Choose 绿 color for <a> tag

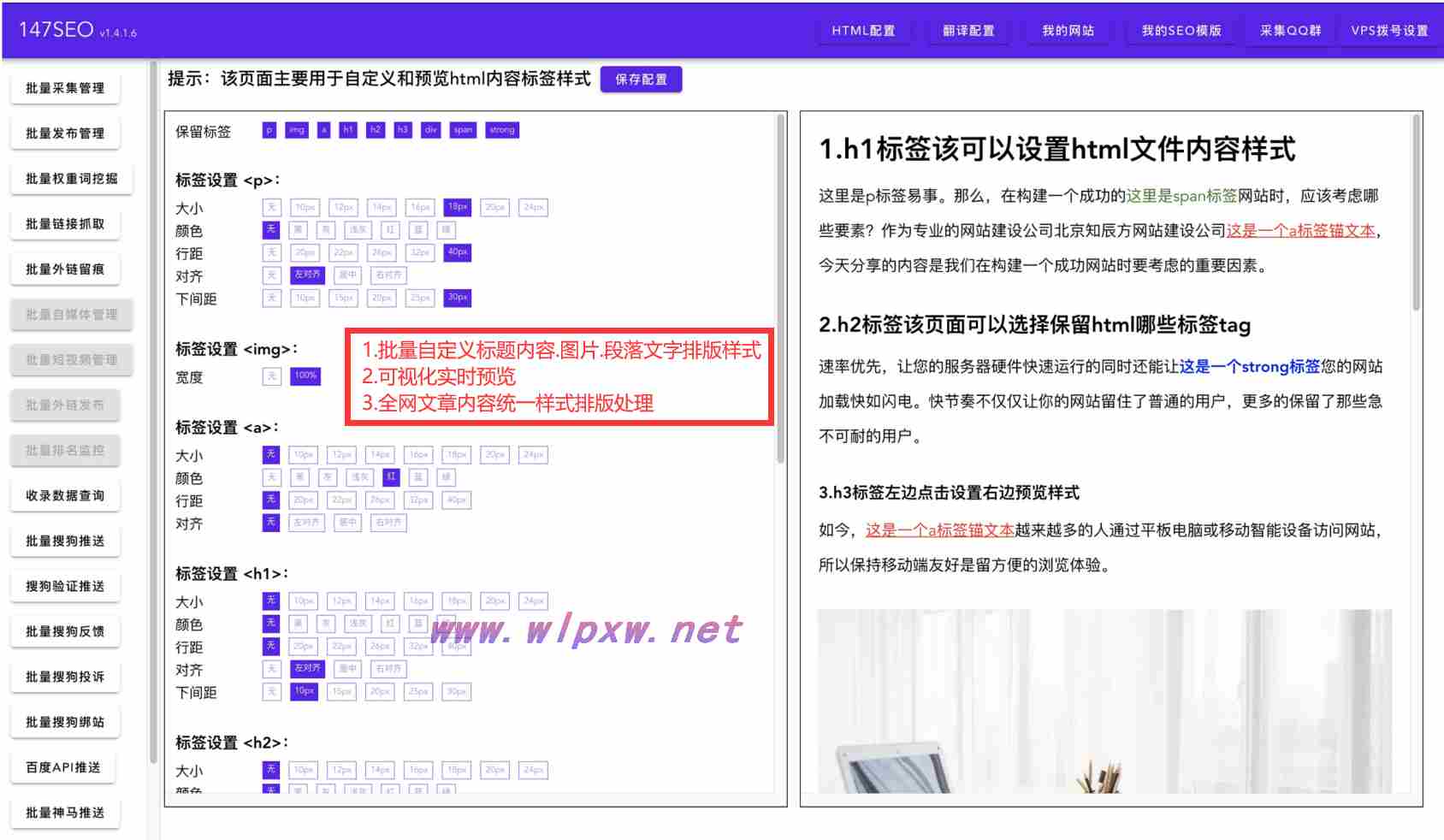tap(446, 477)
